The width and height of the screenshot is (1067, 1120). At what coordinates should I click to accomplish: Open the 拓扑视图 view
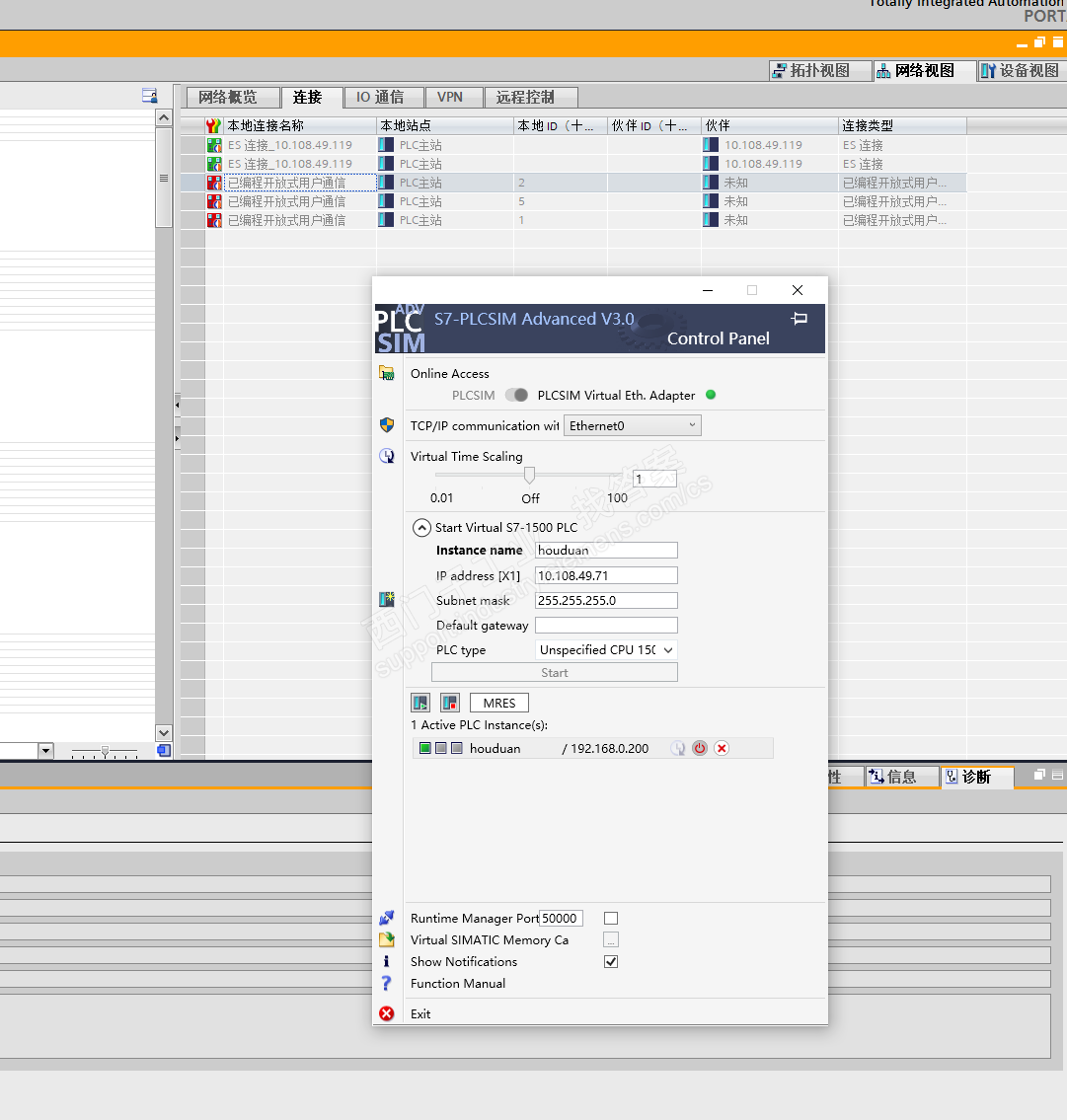point(820,70)
